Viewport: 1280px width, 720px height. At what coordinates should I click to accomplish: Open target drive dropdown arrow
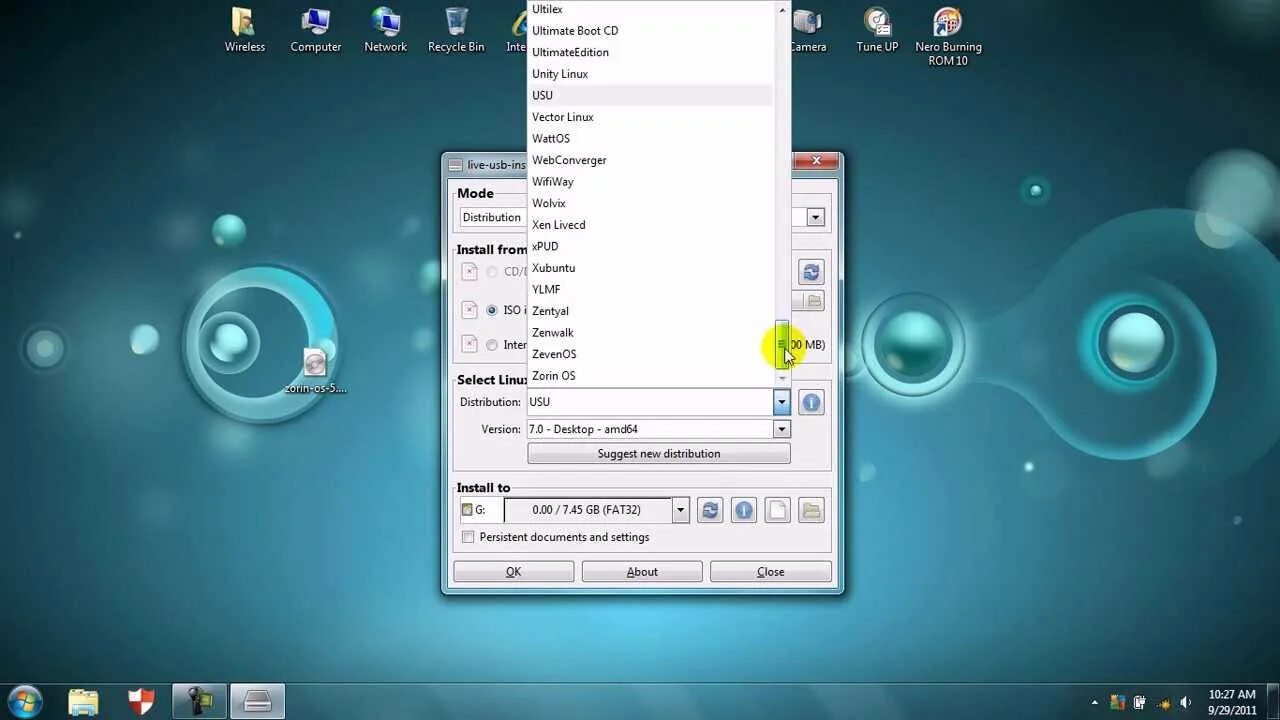pyautogui.click(x=680, y=510)
